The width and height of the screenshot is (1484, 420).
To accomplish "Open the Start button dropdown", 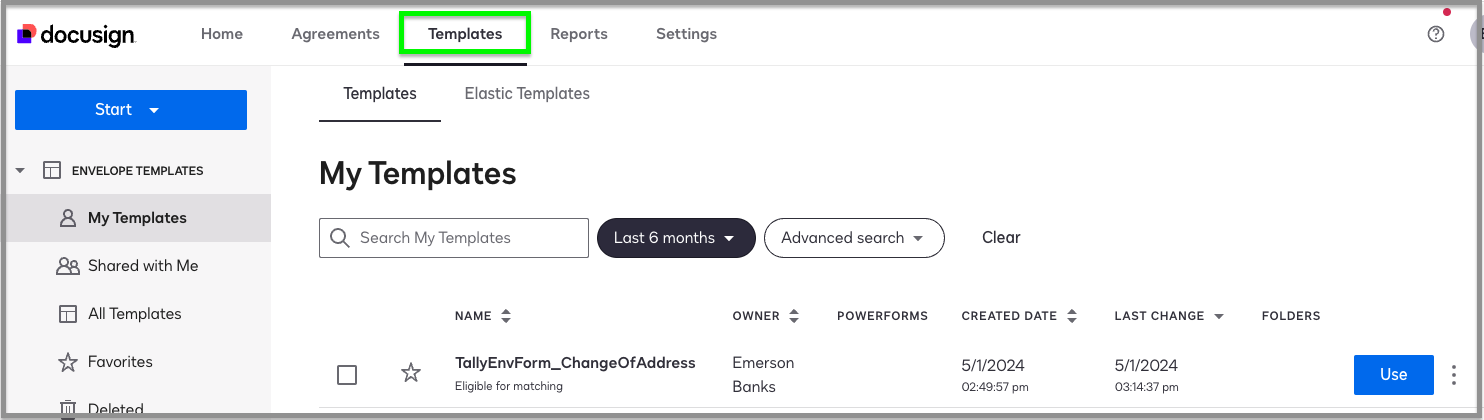I will point(154,110).
